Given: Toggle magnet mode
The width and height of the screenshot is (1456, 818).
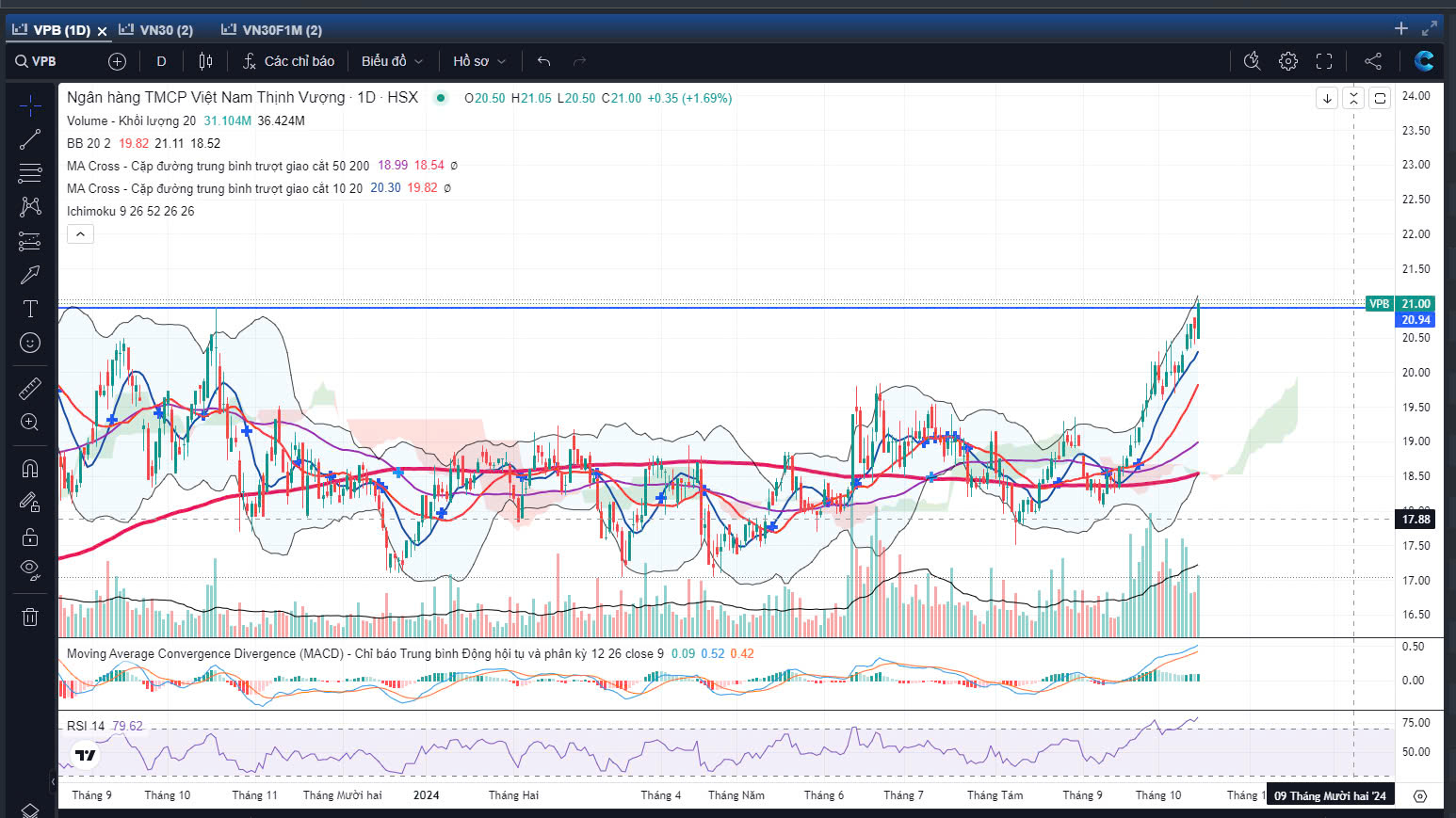Looking at the screenshot, I should coord(30,469).
